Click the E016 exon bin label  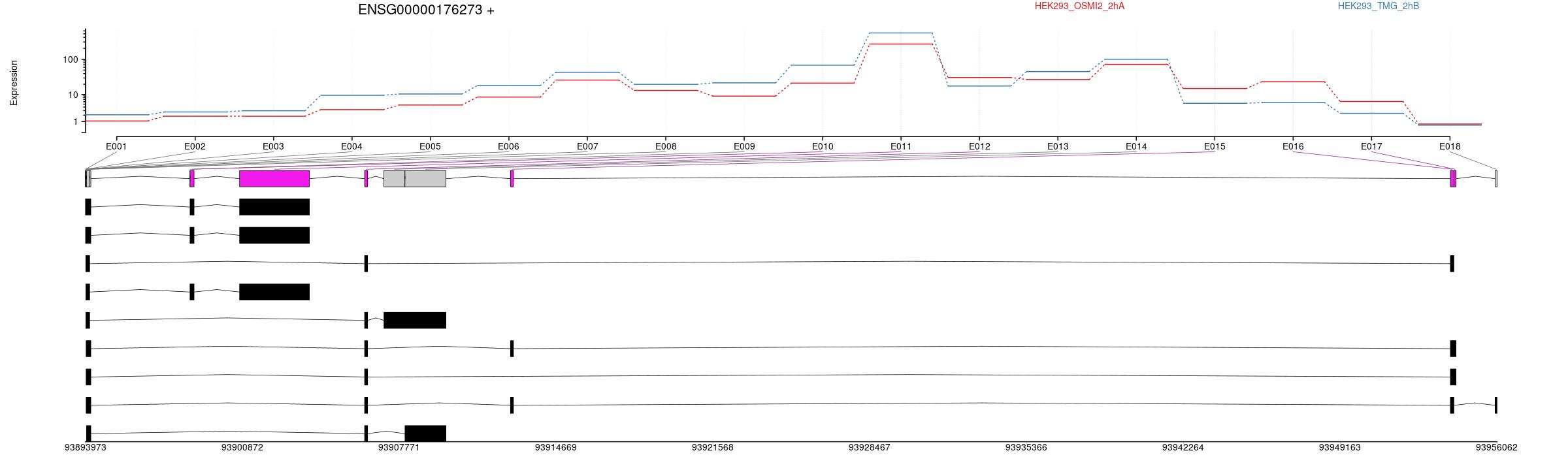click(x=1293, y=146)
